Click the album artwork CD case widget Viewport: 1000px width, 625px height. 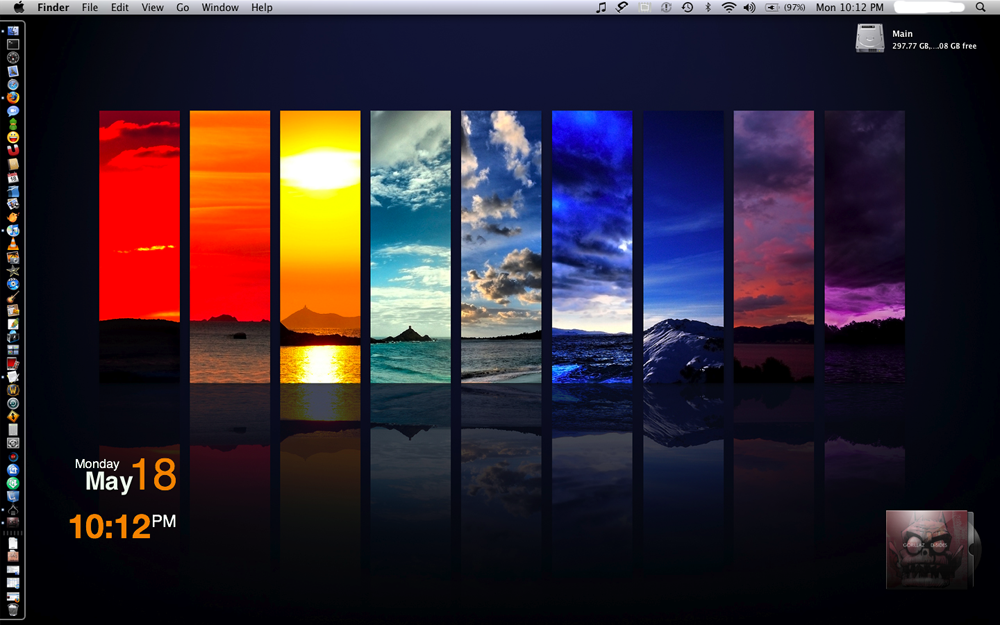[x=927, y=549]
